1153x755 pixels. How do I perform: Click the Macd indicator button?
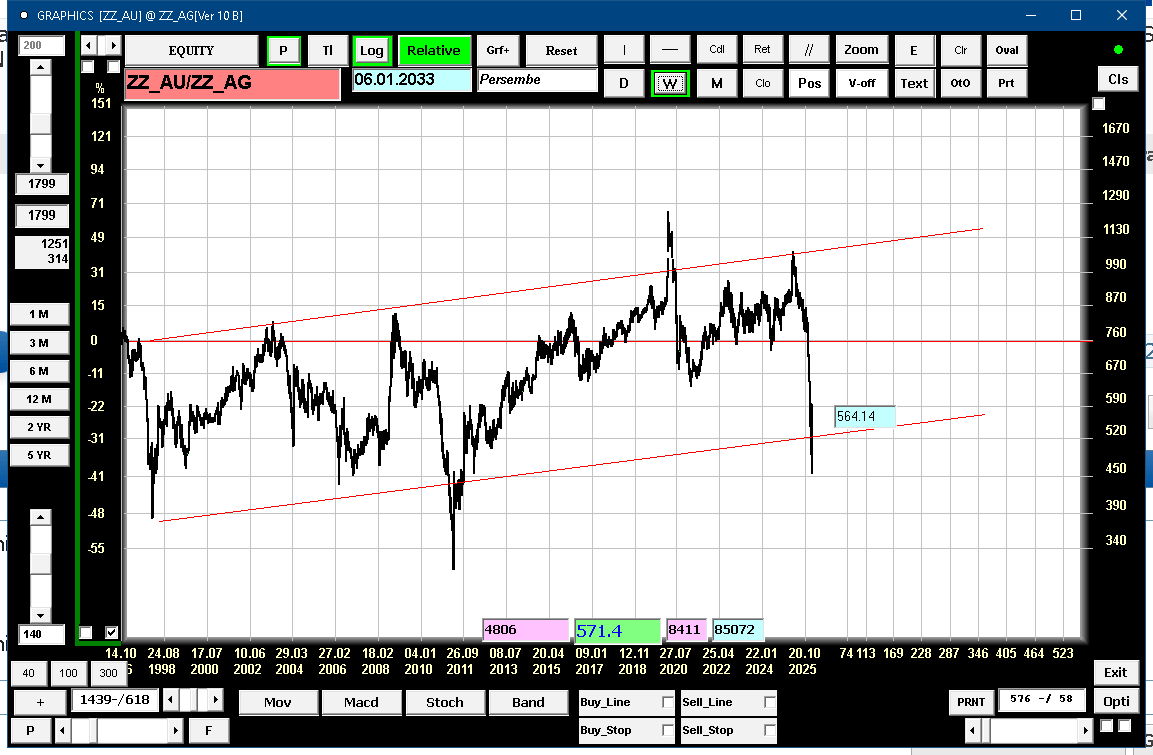click(361, 702)
